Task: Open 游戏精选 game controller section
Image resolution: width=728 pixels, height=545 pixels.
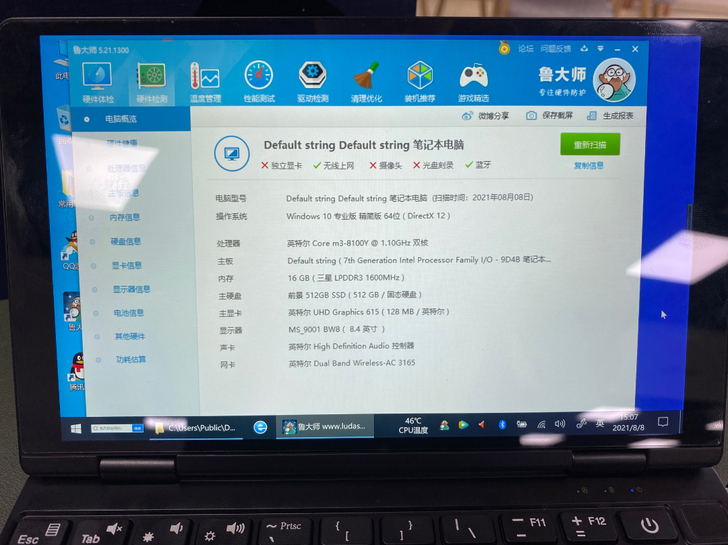Action: coord(473,82)
